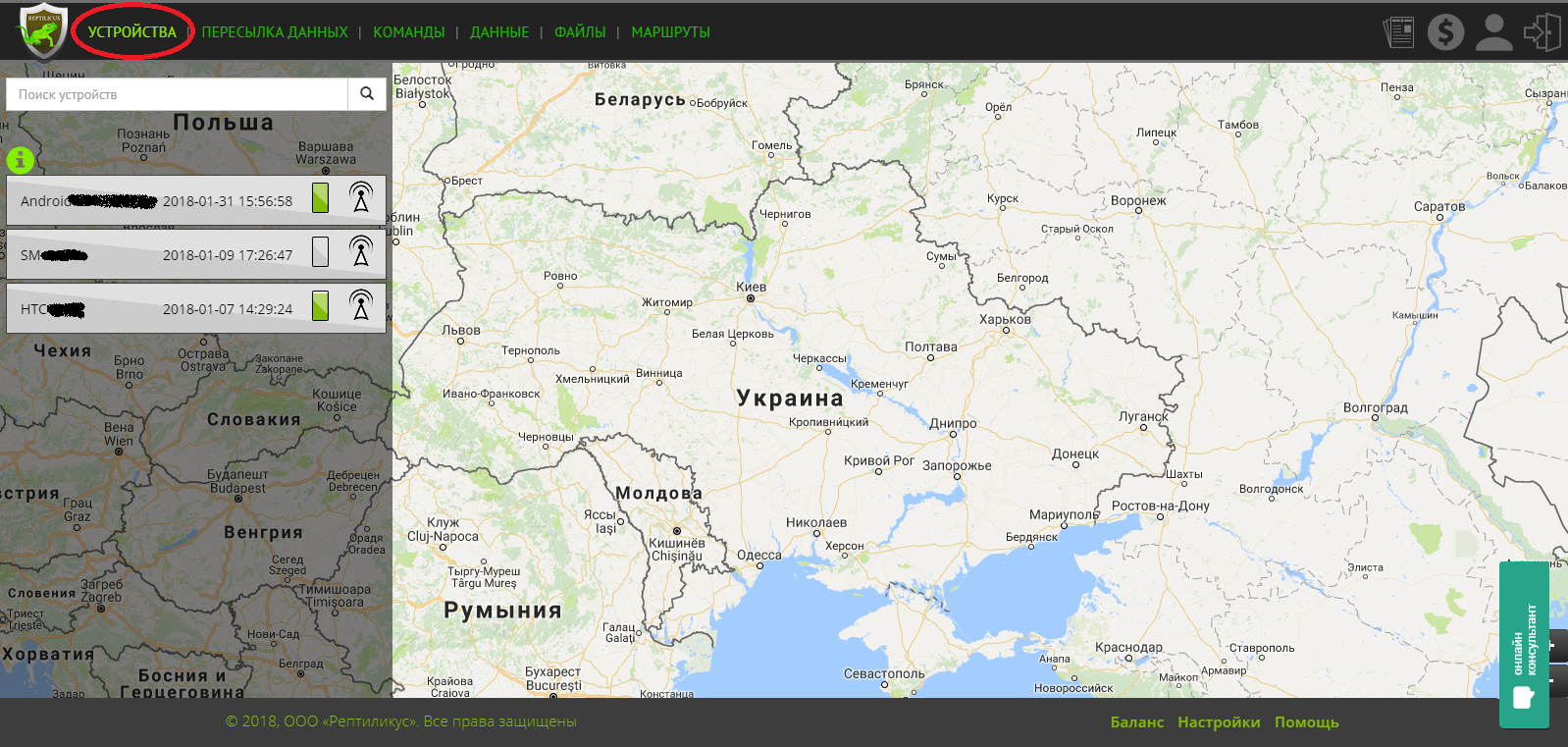Click the Украина label on map
This screenshot has width=1568, height=747.
click(790, 398)
